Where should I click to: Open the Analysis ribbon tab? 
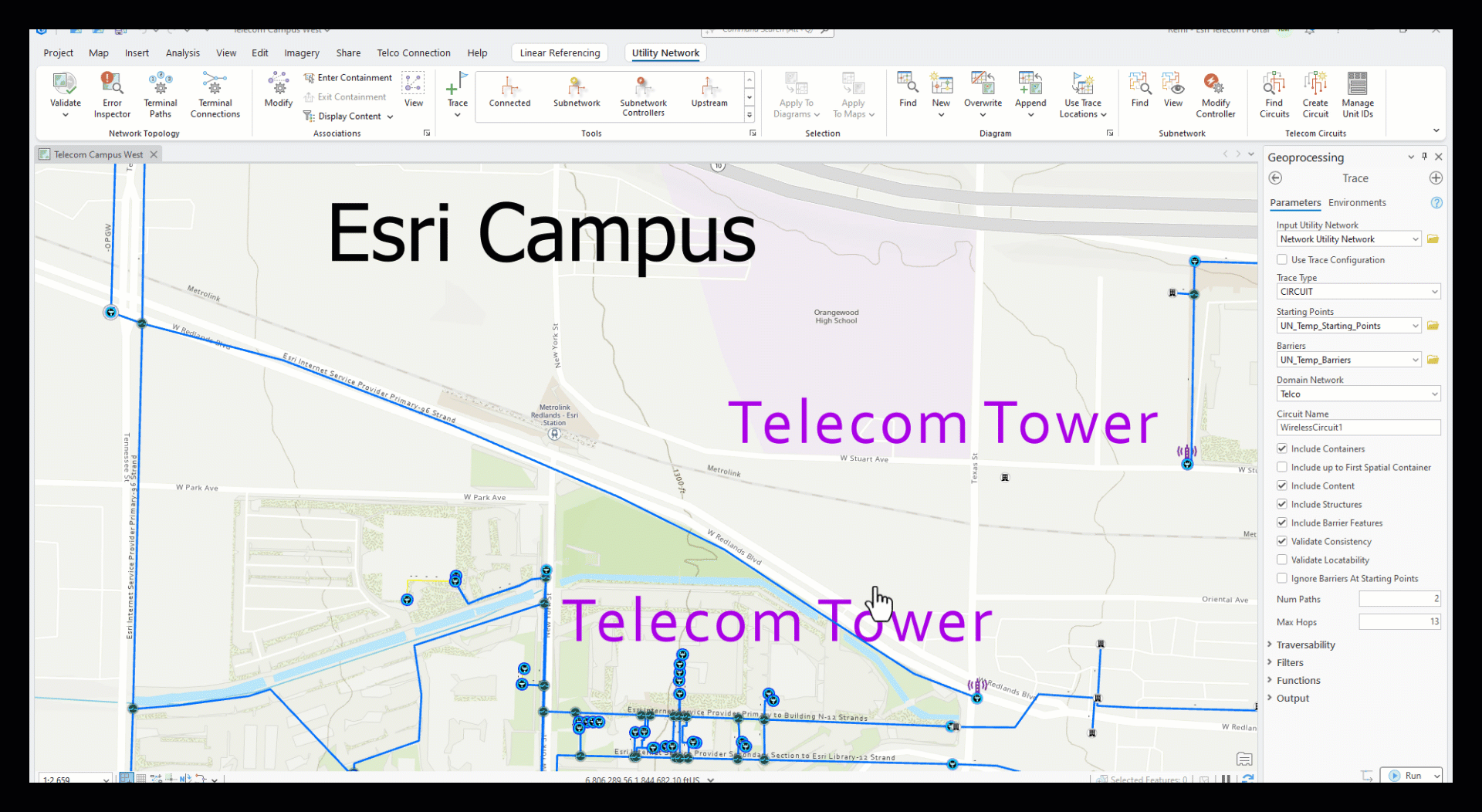click(x=183, y=52)
